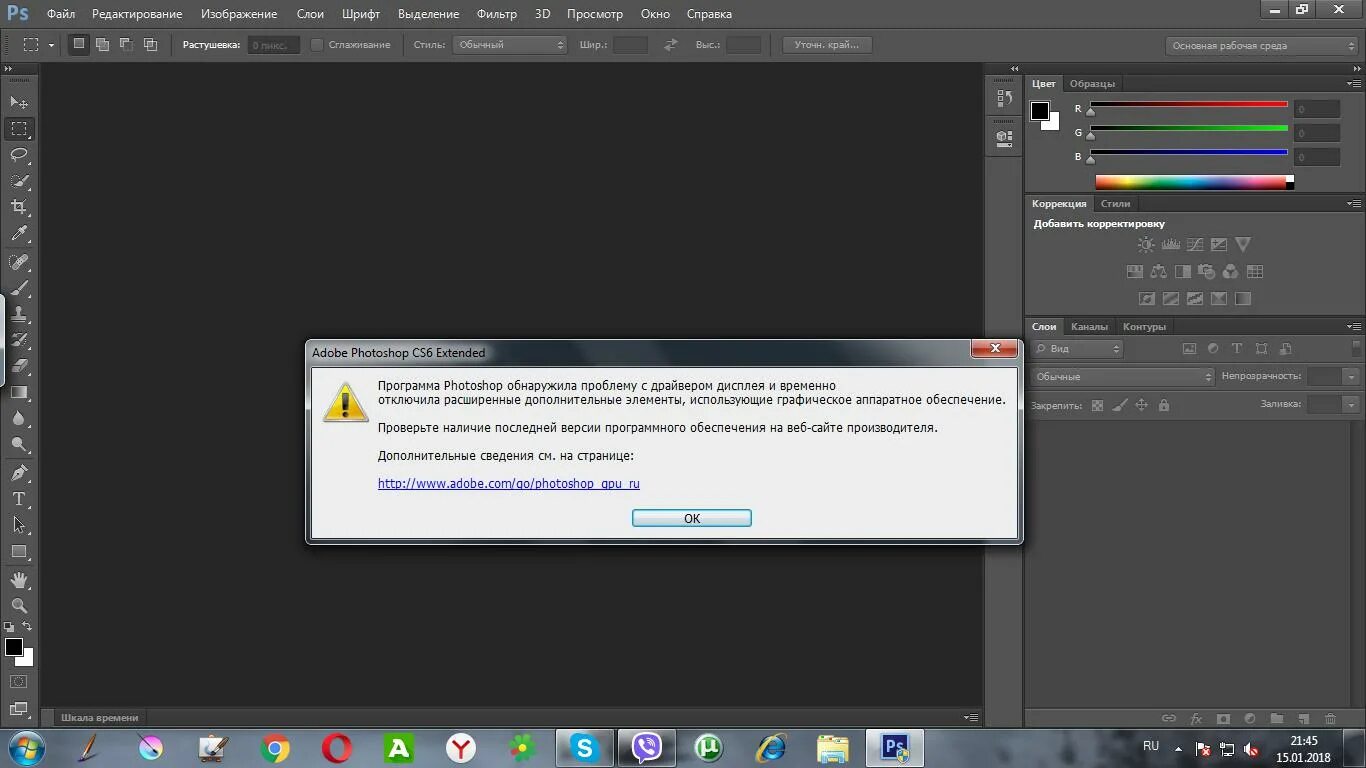Select the Brush tool

19,288
